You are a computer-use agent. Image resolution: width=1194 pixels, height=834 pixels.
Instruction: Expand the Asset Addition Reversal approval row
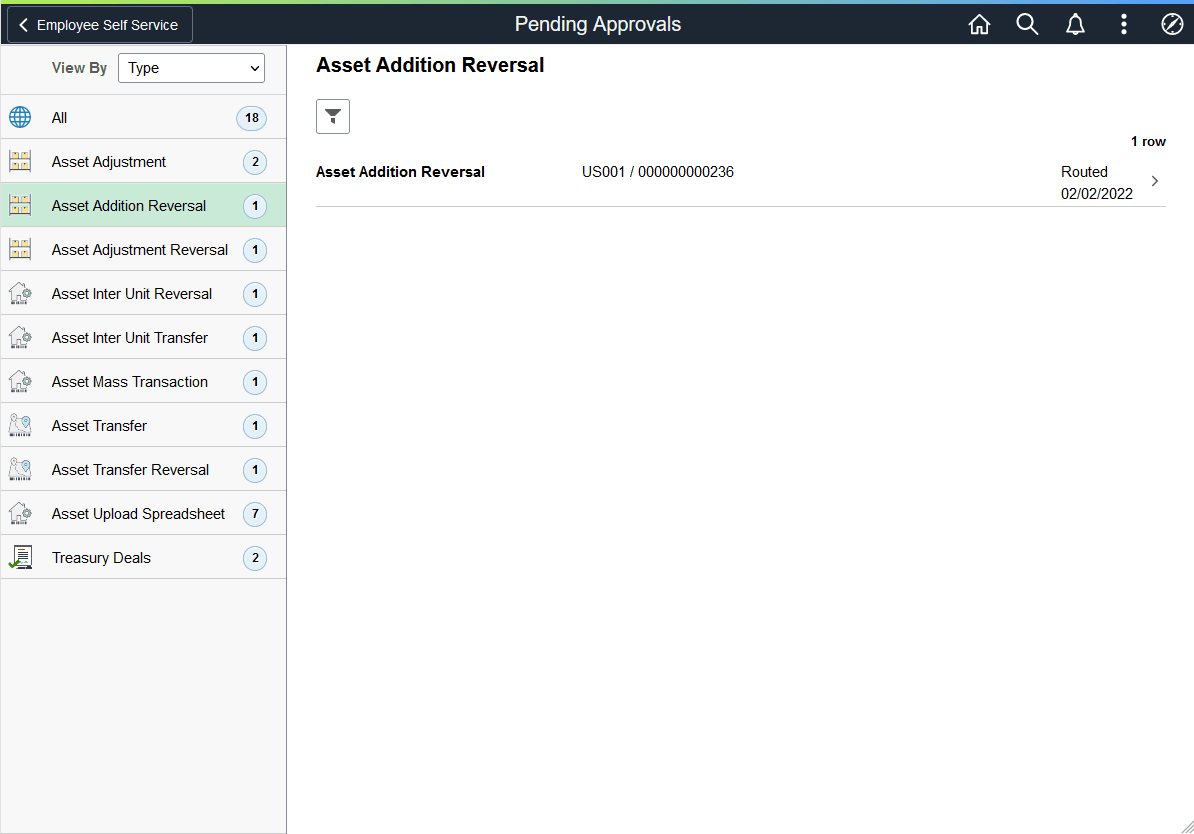pos(1155,181)
